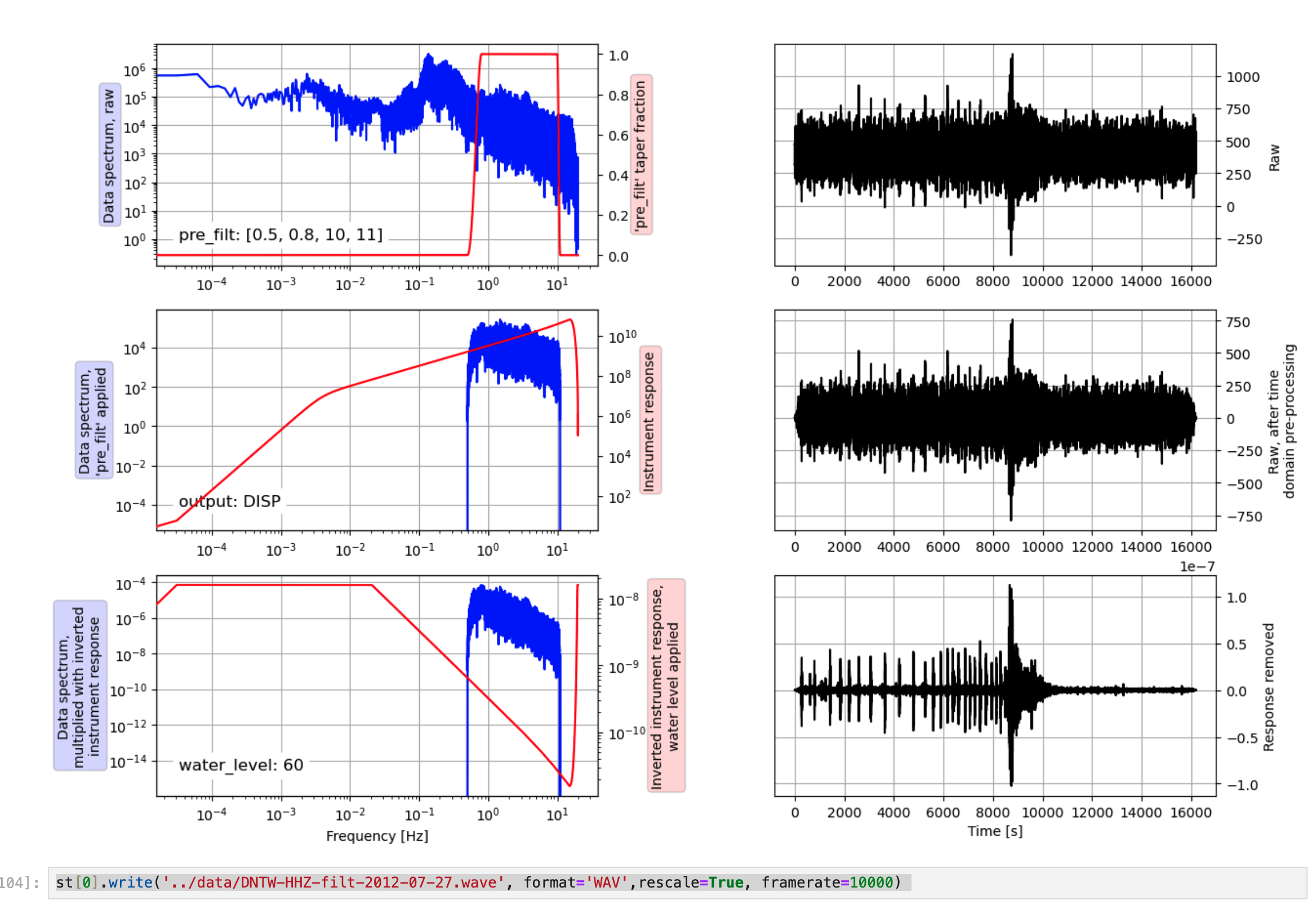The image size is (1316, 905).
Task: Click the "Data spectrum, 'pre_filt' applied" label
Action: [x=94, y=420]
